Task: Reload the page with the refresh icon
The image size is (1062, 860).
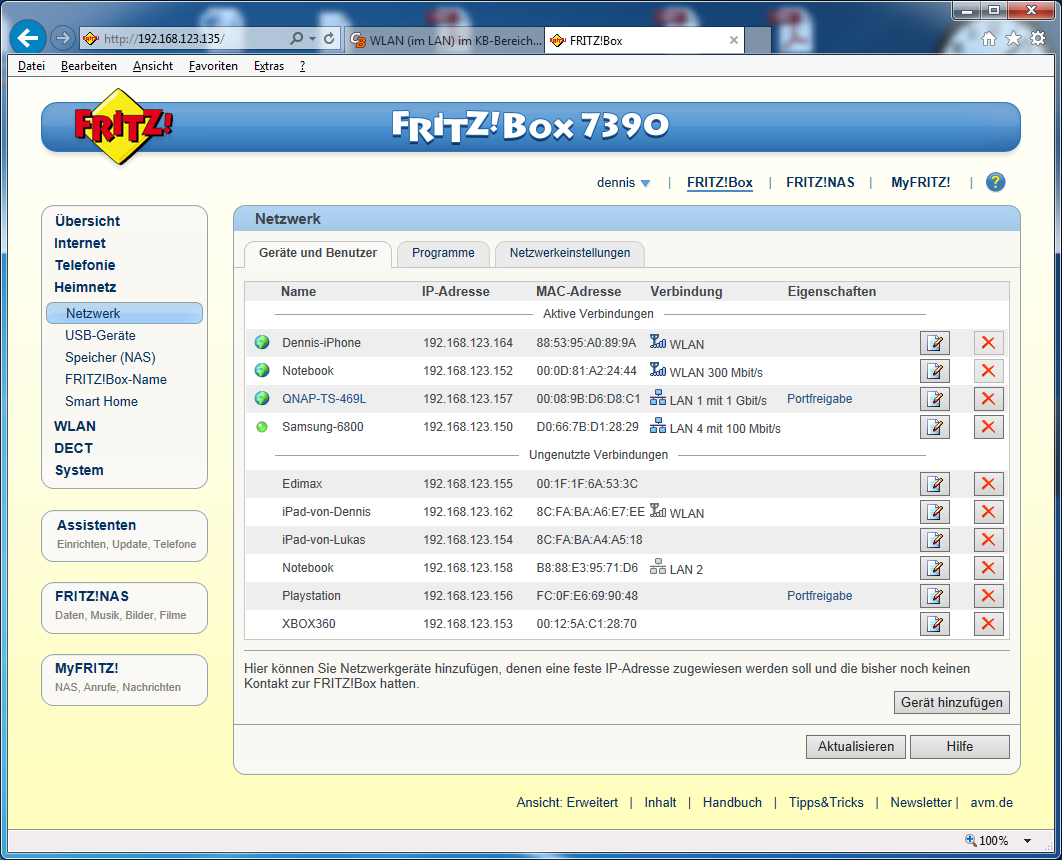Action: click(329, 39)
